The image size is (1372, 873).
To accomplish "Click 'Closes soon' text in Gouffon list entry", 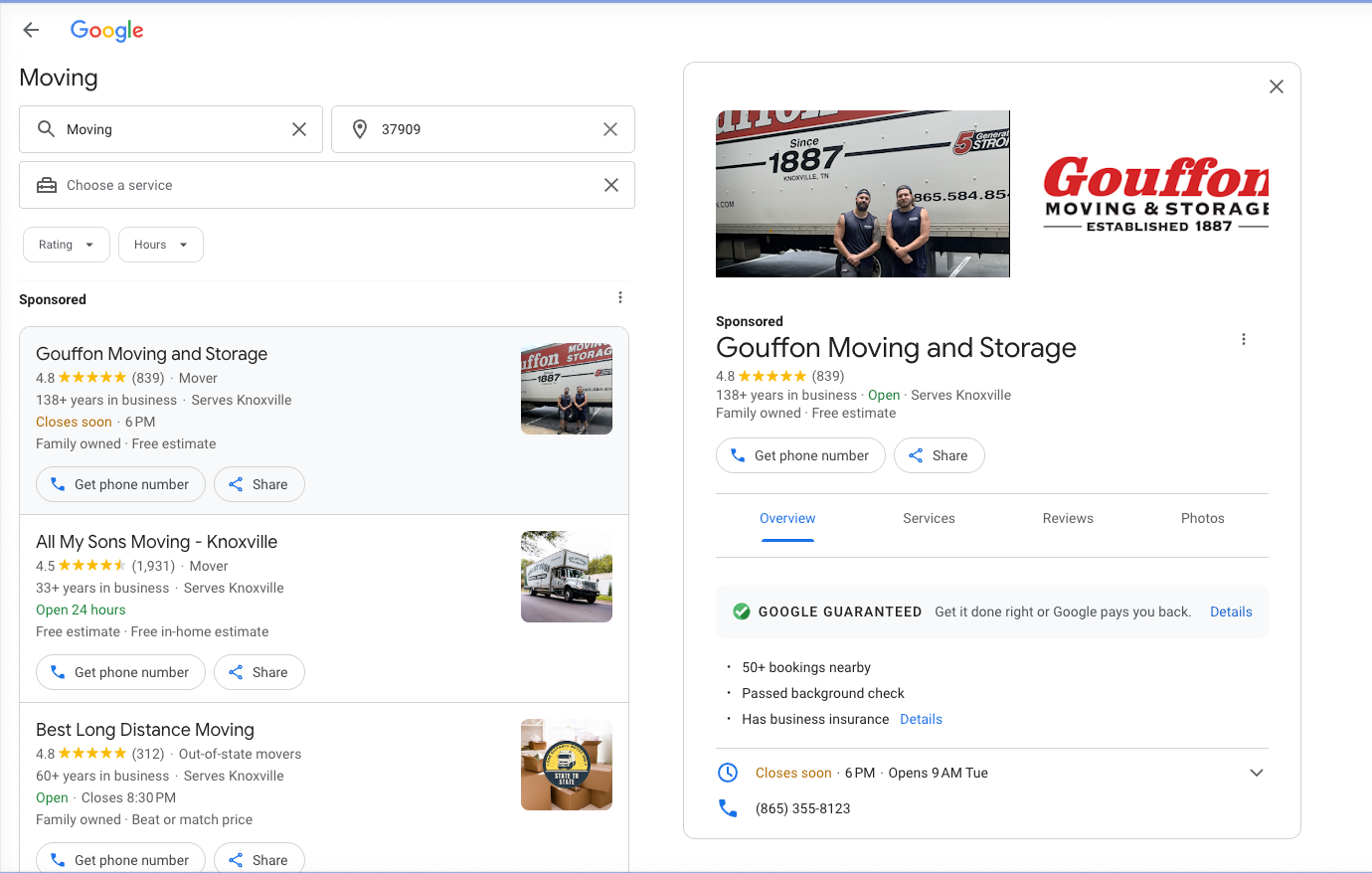I will tap(74, 422).
